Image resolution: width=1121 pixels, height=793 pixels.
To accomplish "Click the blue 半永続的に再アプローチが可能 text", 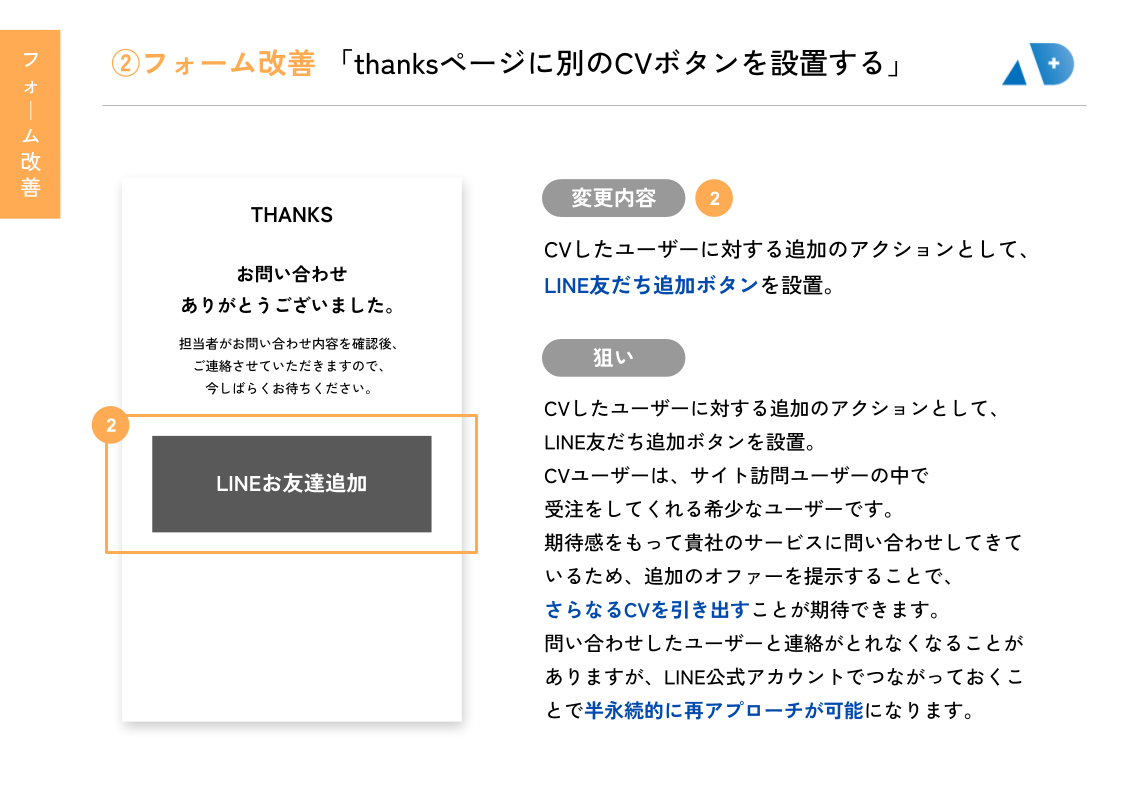I will 723,711.
